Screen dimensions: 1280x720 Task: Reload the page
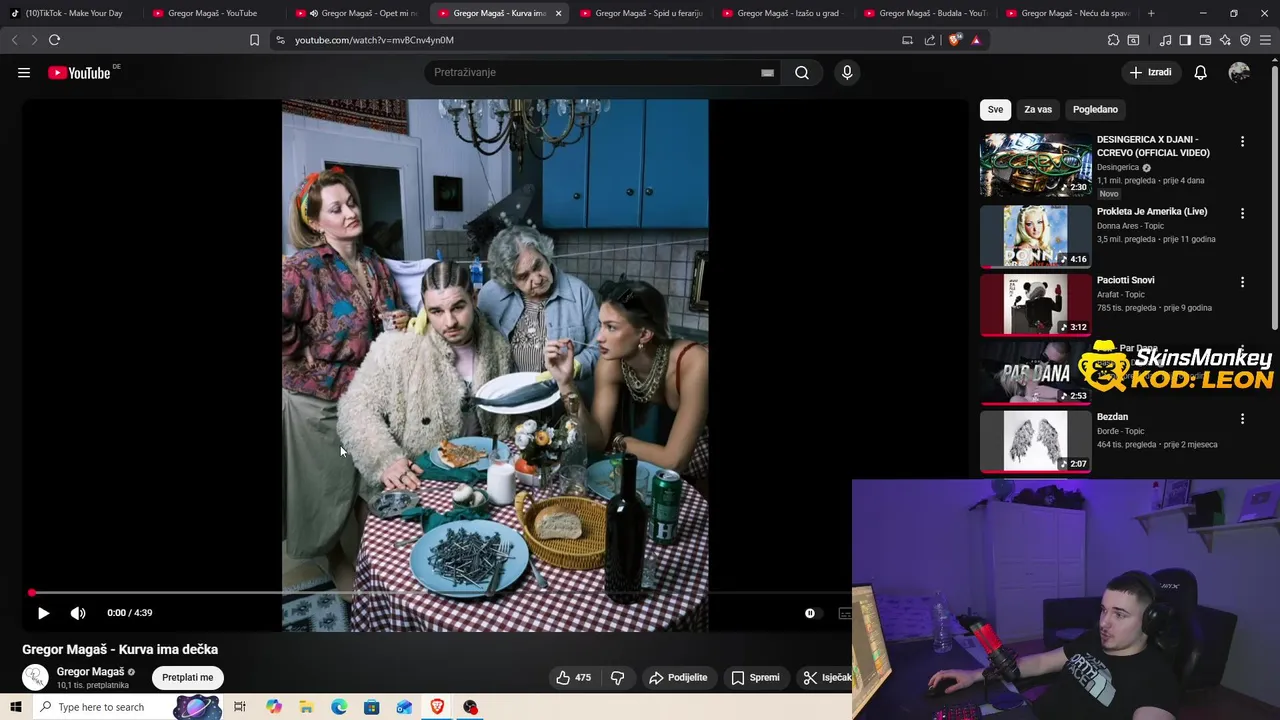click(55, 40)
